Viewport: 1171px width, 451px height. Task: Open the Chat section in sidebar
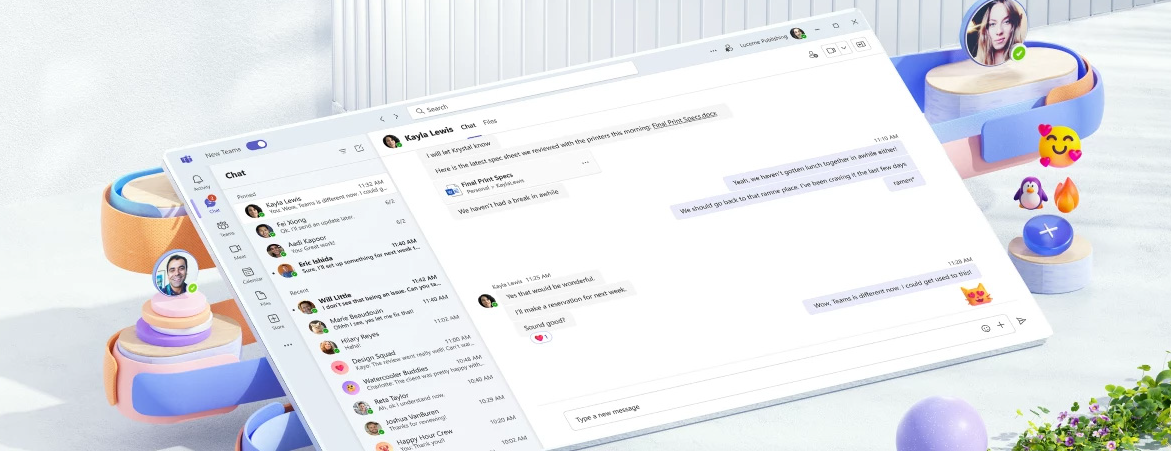(211, 204)
